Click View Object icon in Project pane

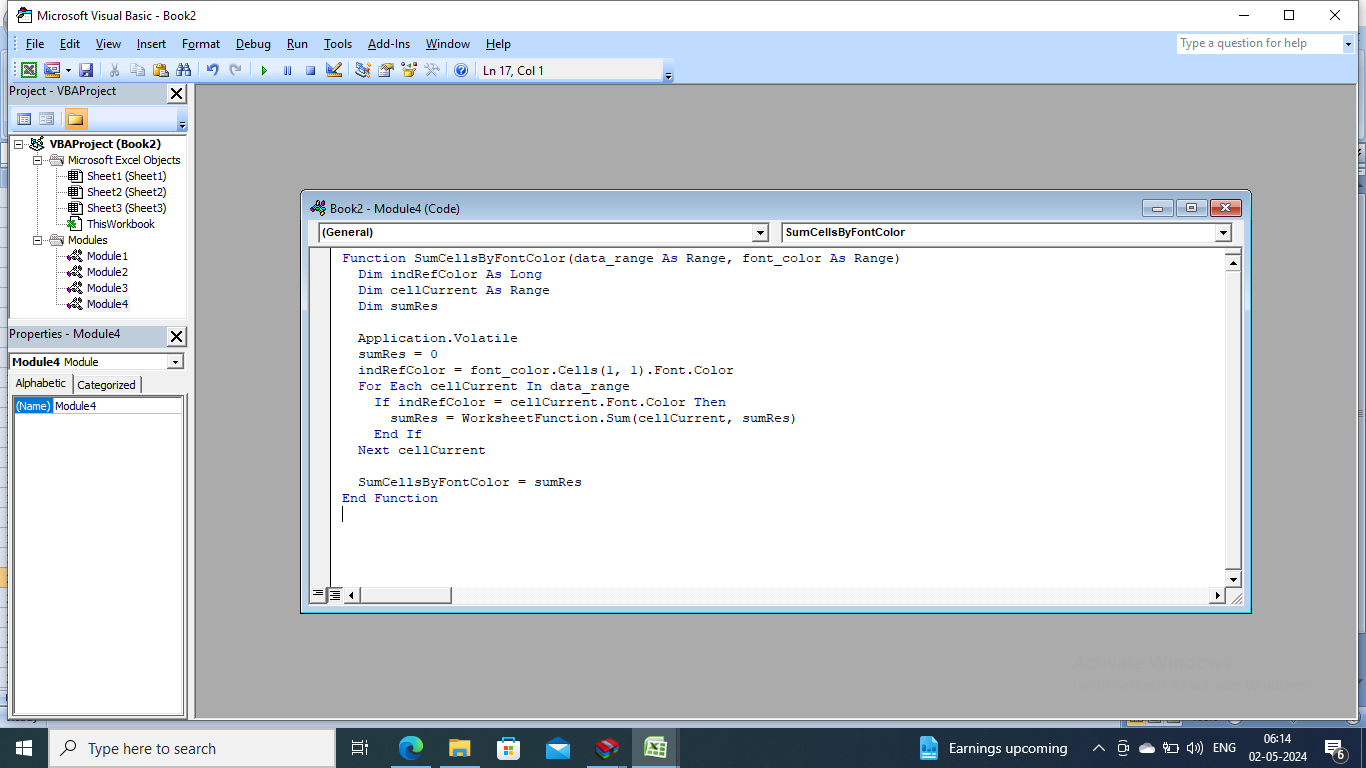click(x=46, y=119)
